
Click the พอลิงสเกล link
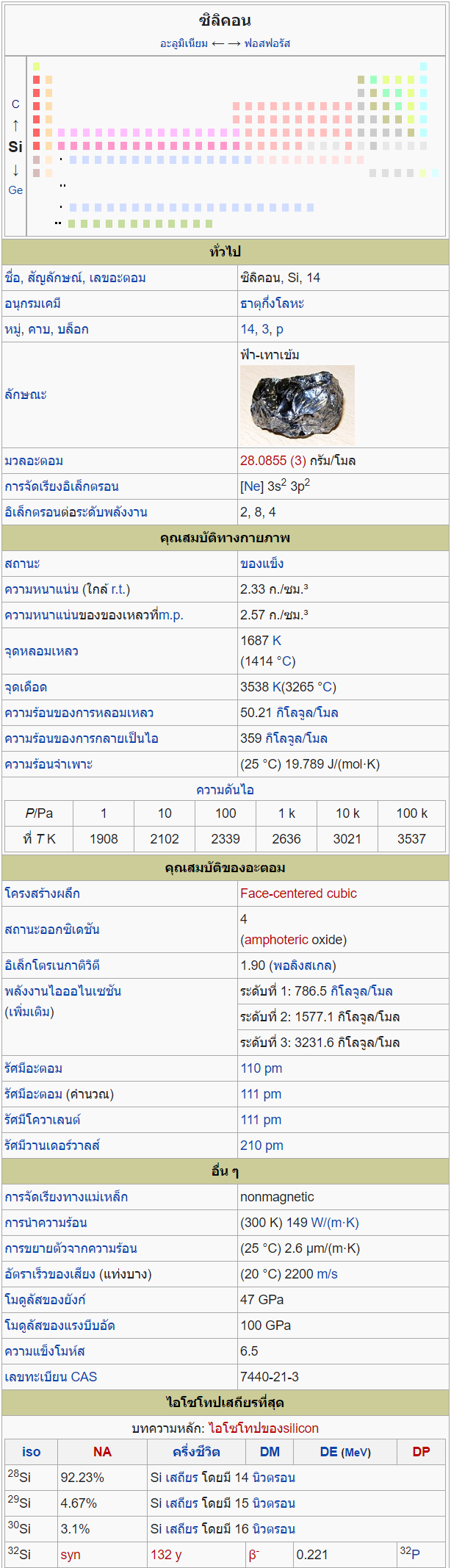pos(303,965)
